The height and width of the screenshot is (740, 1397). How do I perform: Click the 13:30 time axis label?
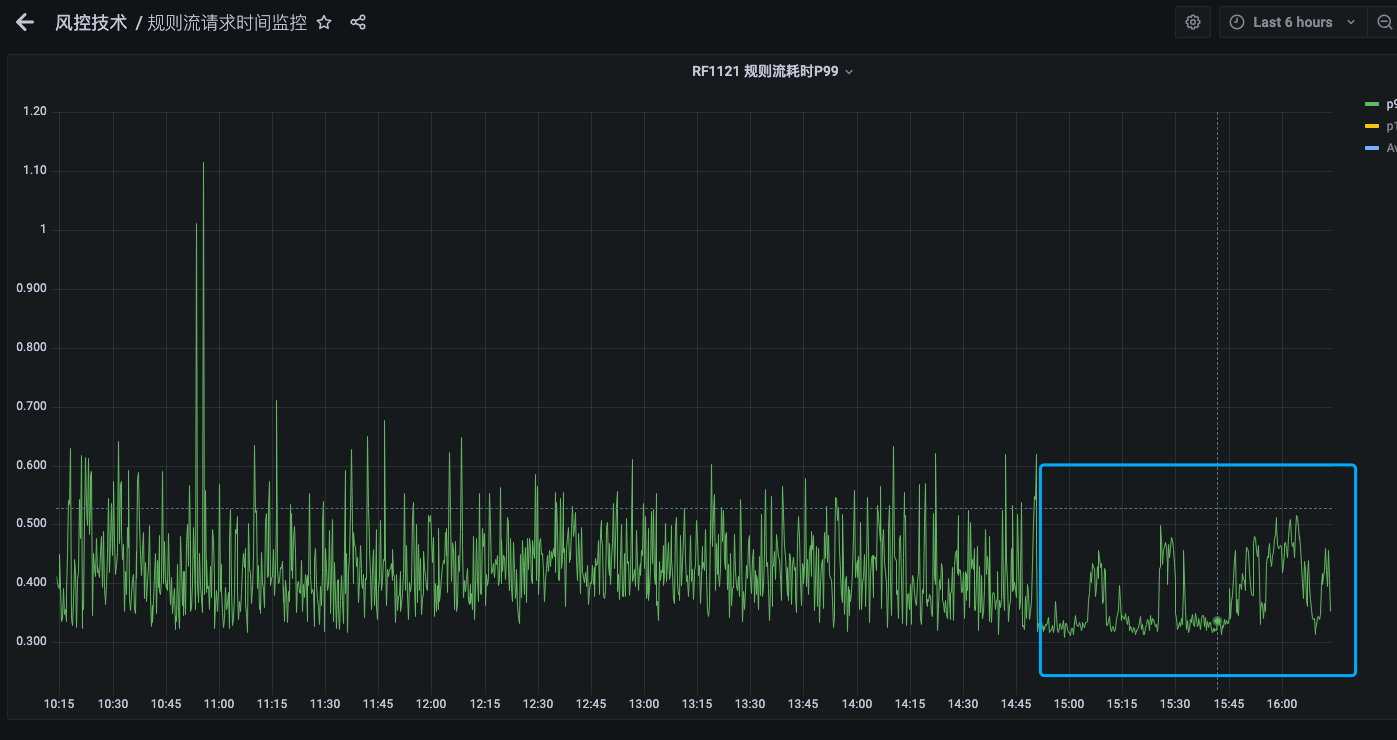pos(750,704)
